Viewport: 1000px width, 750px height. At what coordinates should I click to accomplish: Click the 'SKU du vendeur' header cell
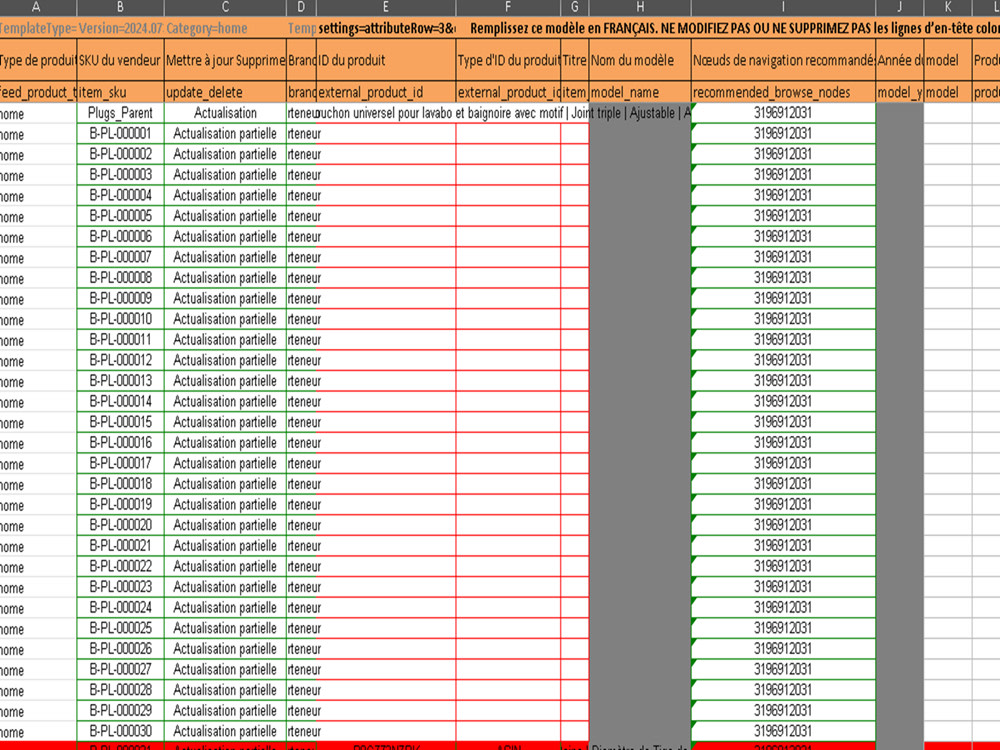[x=121, y=60]
